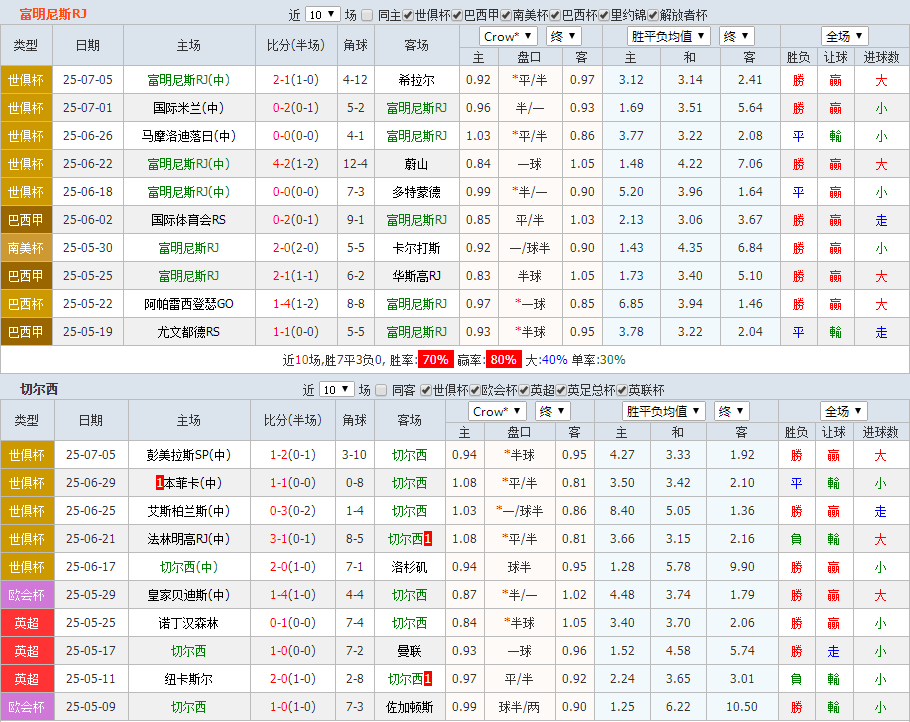Open the 近10场 match count dropdown
Screen dimensions: 910x722
323,15
